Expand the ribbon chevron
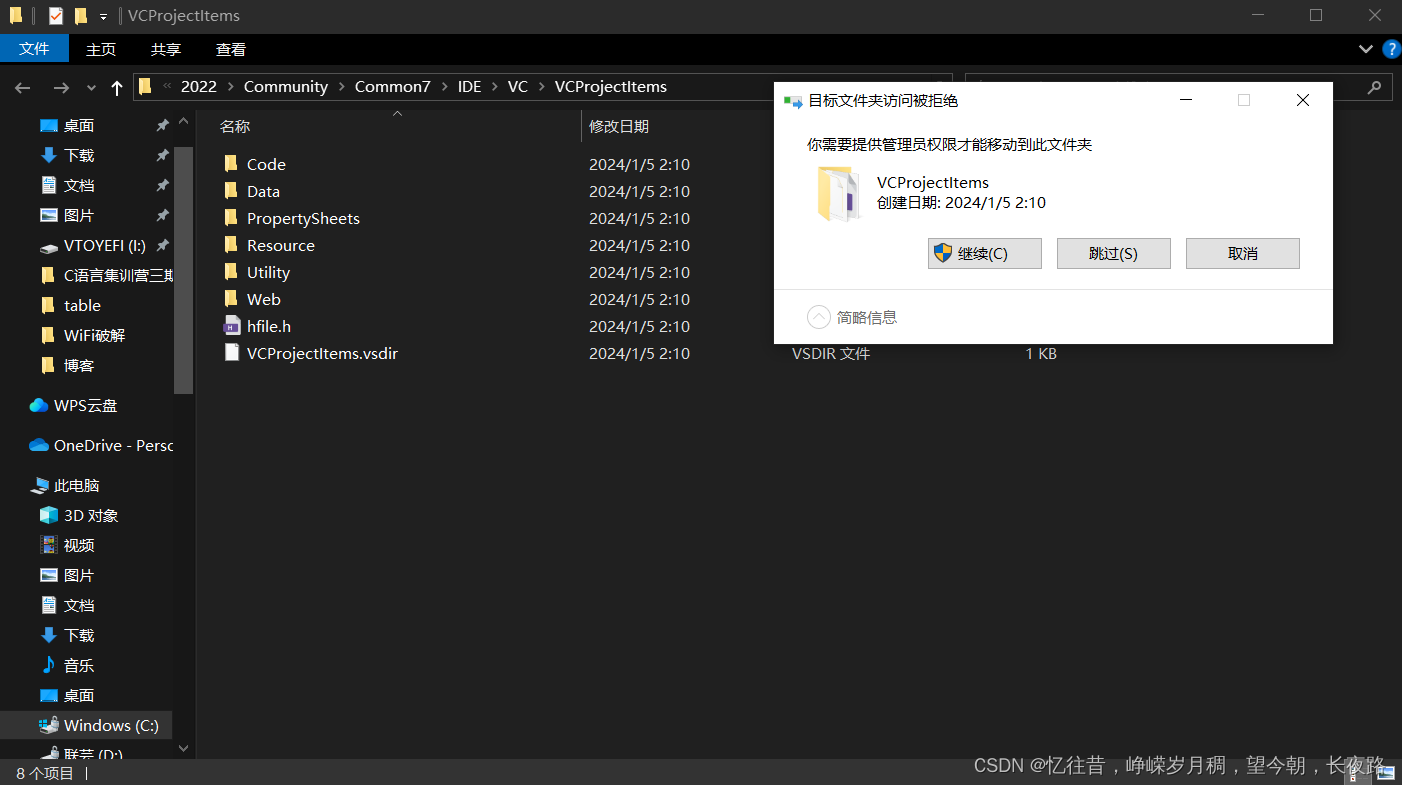This screenshot has height=785, width=1402. click(x=1366, y=49)
